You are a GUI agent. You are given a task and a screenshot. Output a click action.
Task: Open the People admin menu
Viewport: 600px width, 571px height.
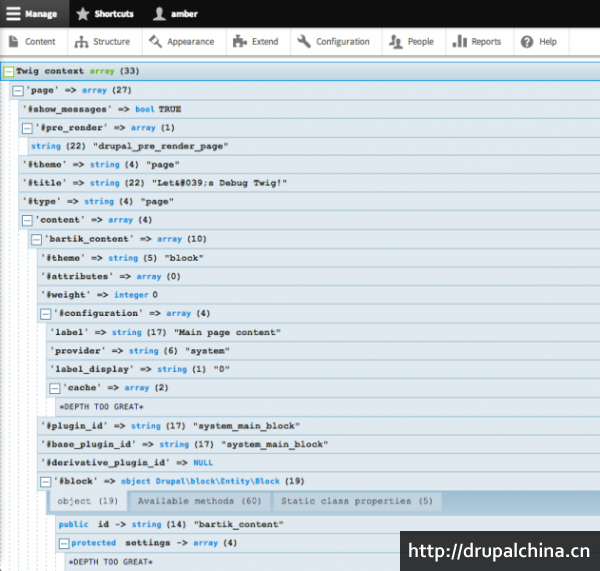pyautogui.click(x=412, y=42)
